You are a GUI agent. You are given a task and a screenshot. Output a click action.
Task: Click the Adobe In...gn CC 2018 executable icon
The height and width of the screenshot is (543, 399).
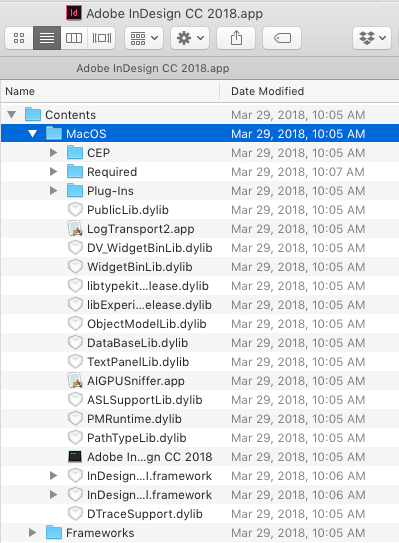(75, 457)
